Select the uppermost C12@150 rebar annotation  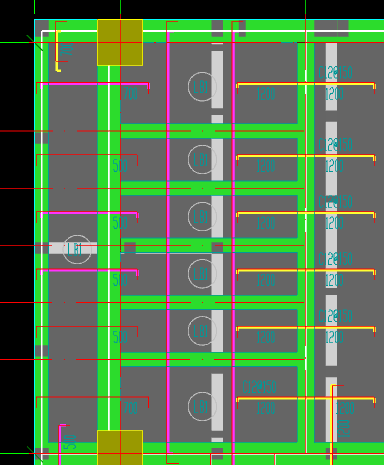pyautogui.click(x=335, y=72)
